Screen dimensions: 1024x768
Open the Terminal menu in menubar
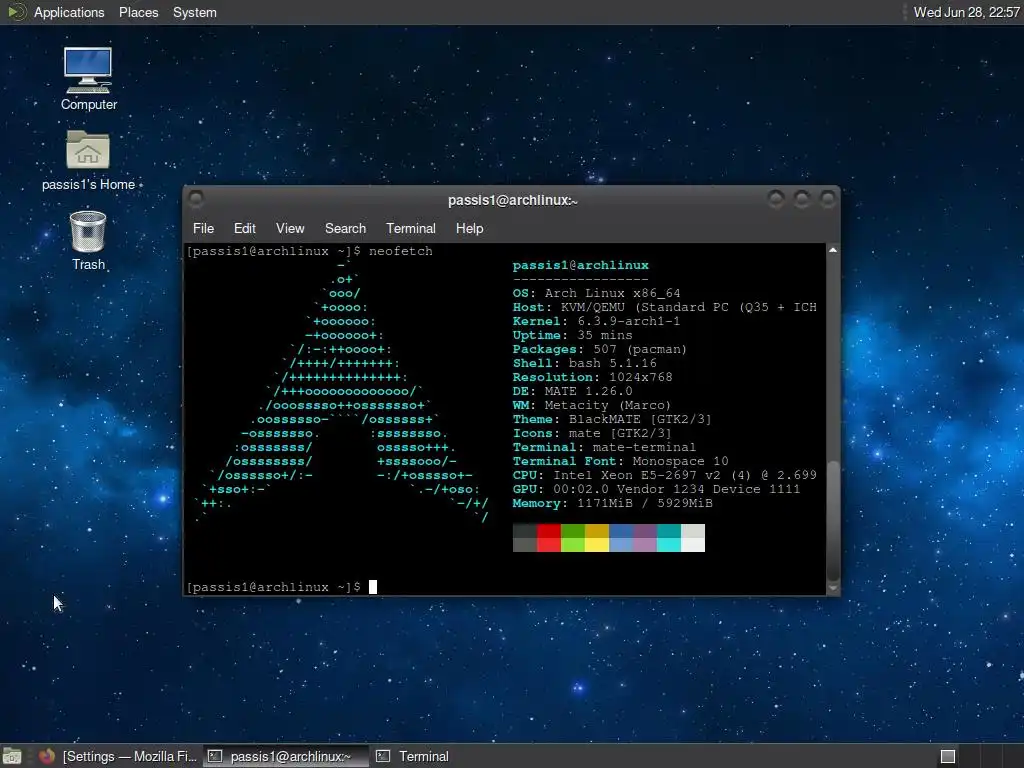click(x=411, y=229)
